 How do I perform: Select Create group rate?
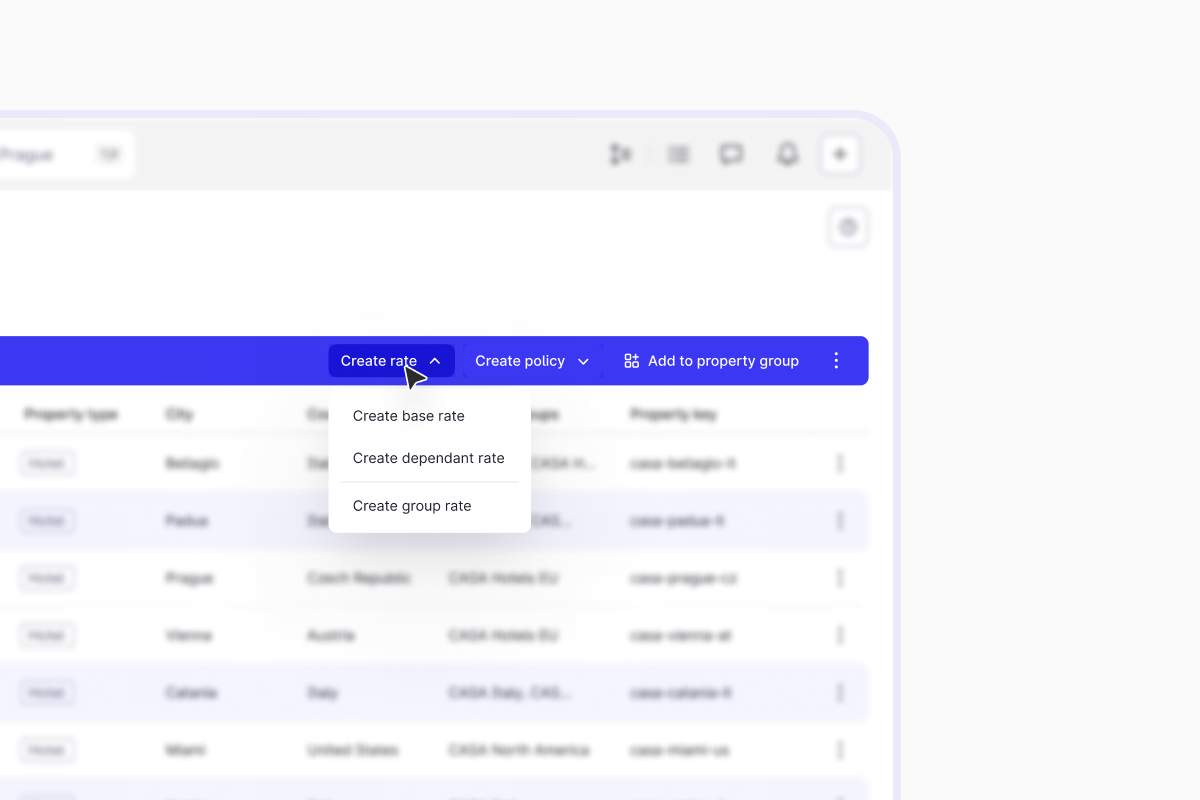pos(412,506)
